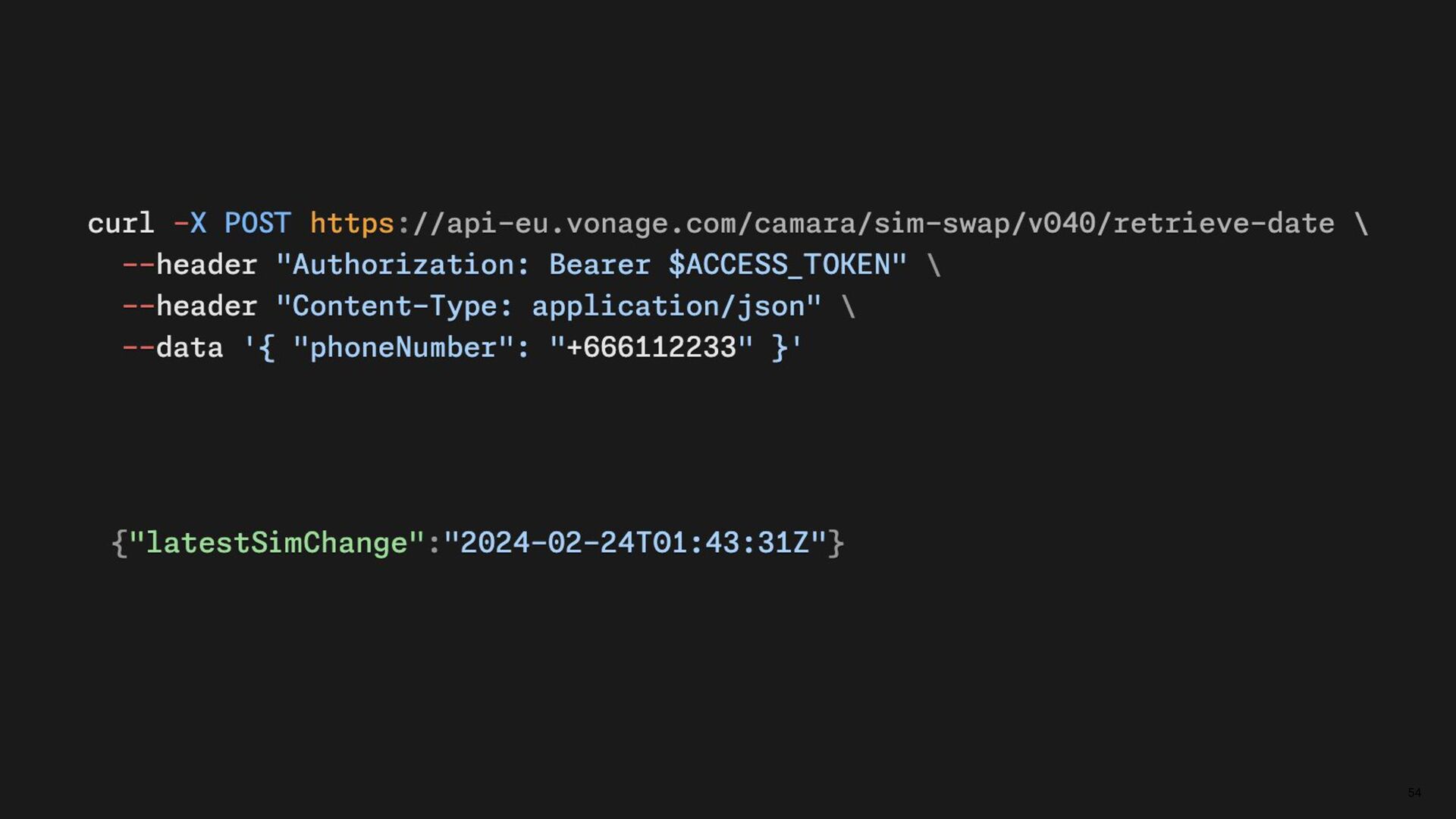Click the v040 version segment in URL
1456x819 pixels.
(x=1062, y=224)
